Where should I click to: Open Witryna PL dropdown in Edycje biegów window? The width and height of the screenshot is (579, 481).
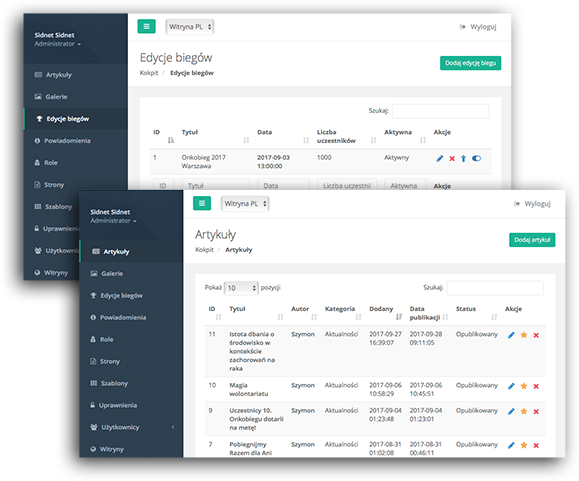pos(190,27)
